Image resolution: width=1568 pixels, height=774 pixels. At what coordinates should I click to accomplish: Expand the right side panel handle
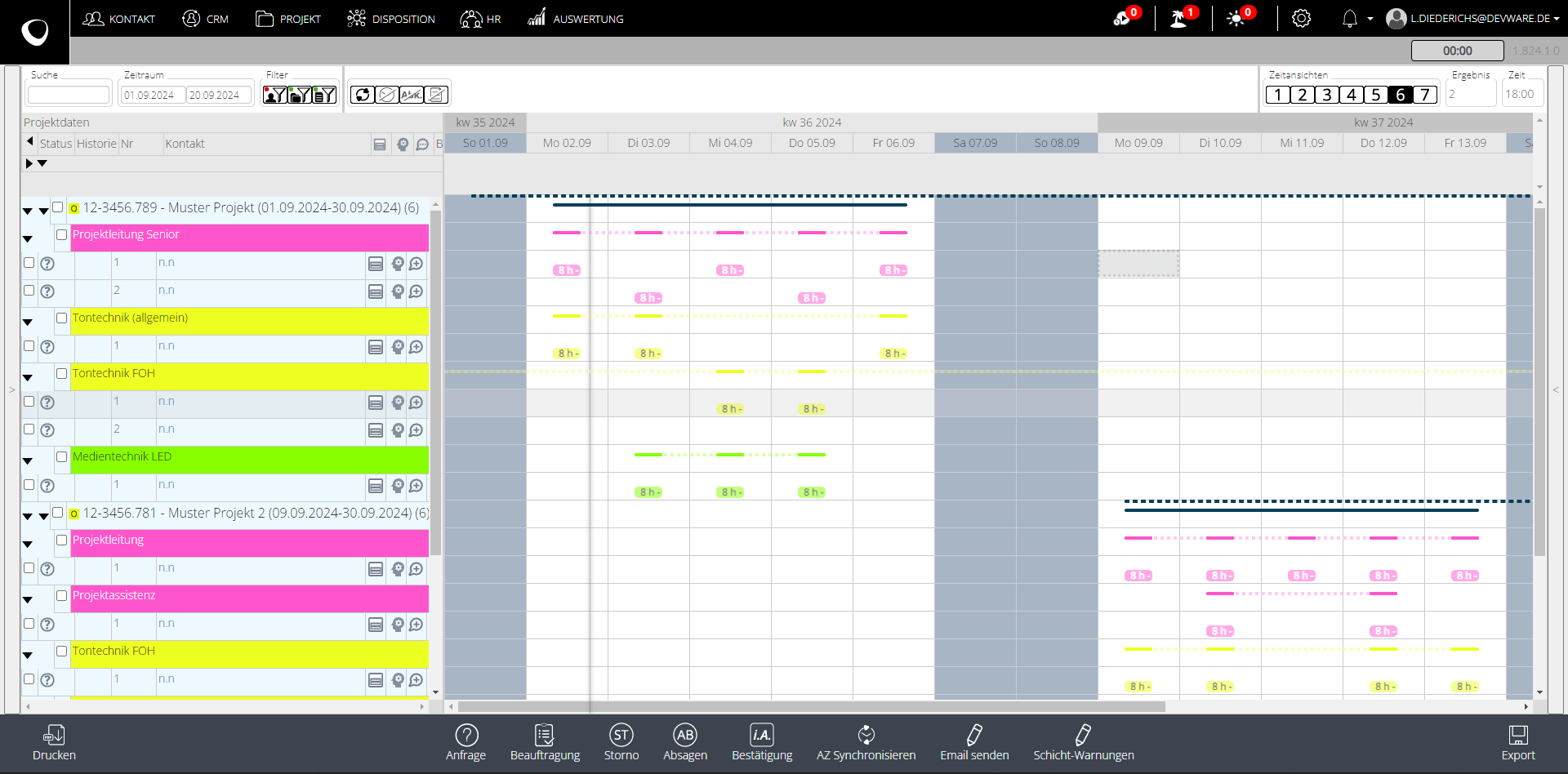click(x=1556, y=390)
